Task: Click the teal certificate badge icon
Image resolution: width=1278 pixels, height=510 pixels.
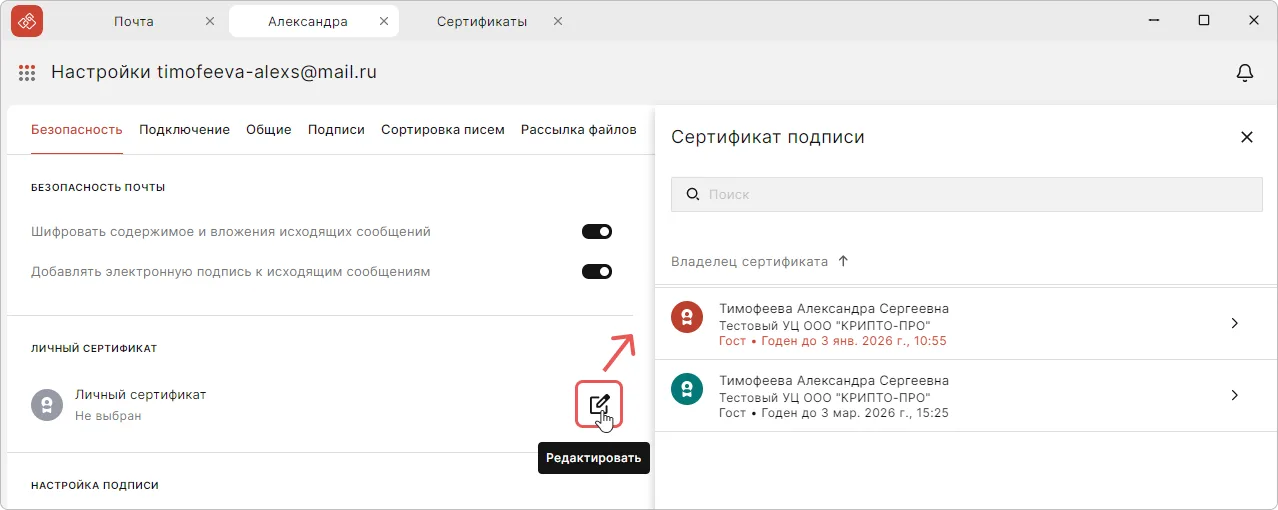Action: point(687,389)
